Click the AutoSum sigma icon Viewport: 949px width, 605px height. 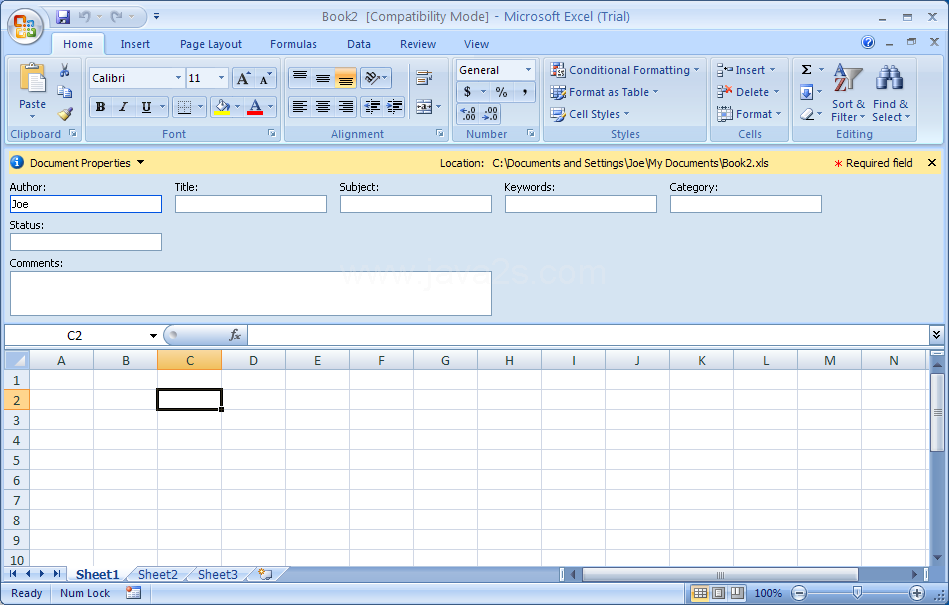click(x=806, y=70)
